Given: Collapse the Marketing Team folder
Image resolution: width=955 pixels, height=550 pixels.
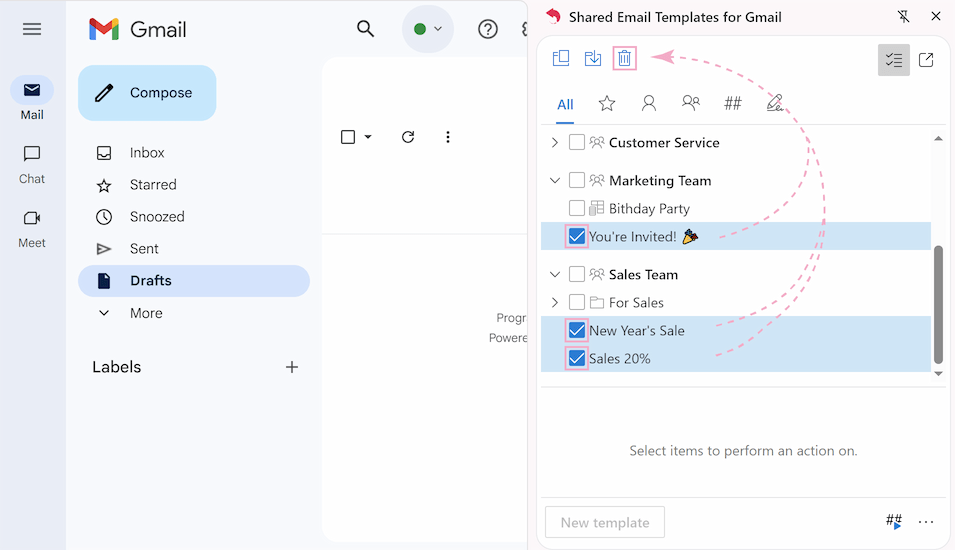Looking at the screenshot, I should 555,180.
